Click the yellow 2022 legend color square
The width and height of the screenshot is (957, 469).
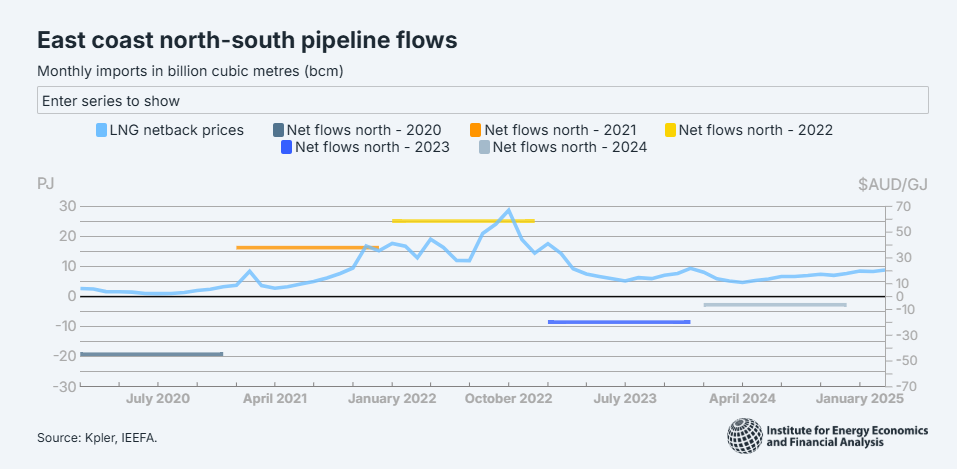672,130
